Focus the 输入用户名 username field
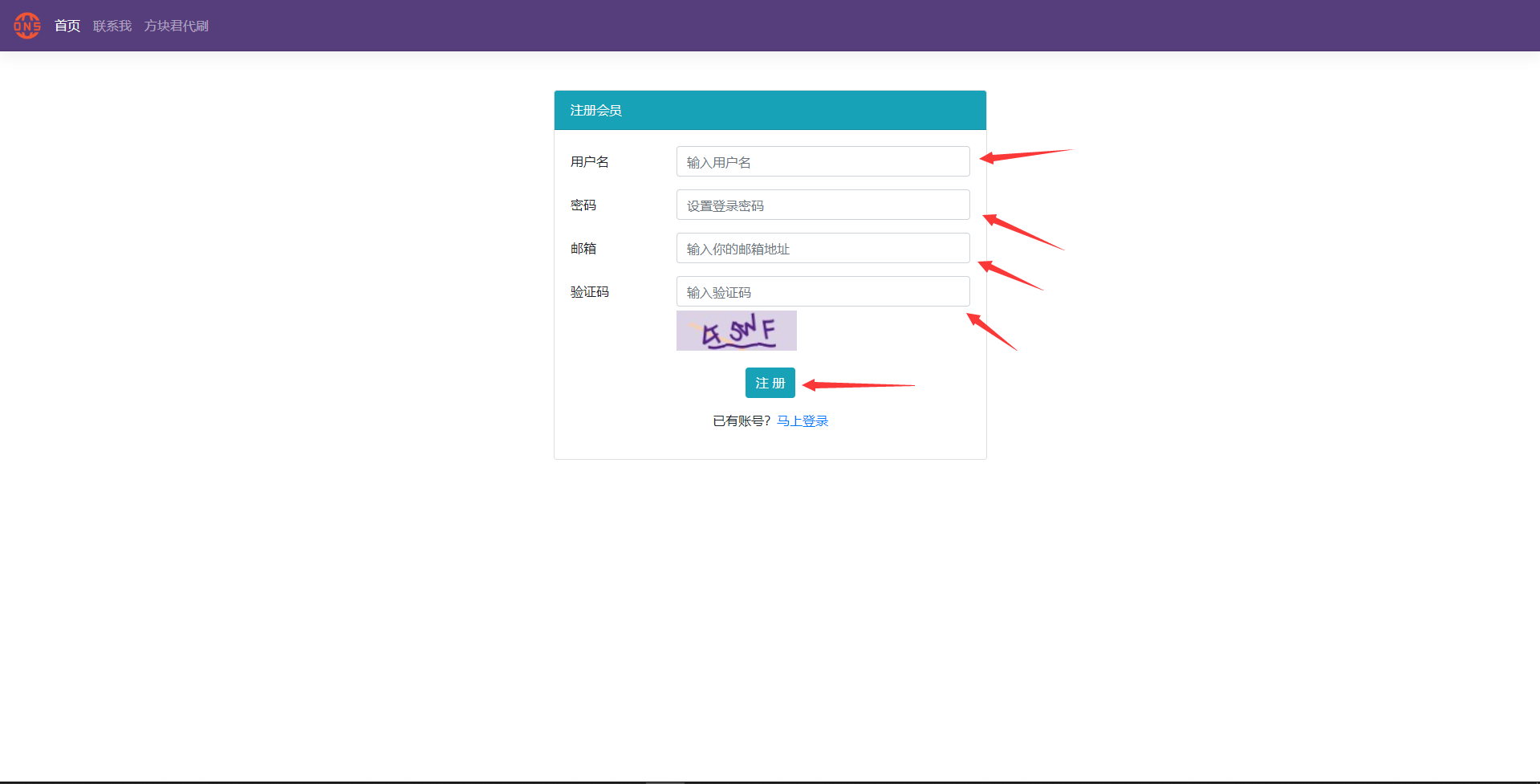Screen dimensions: 1540x784 823,161
